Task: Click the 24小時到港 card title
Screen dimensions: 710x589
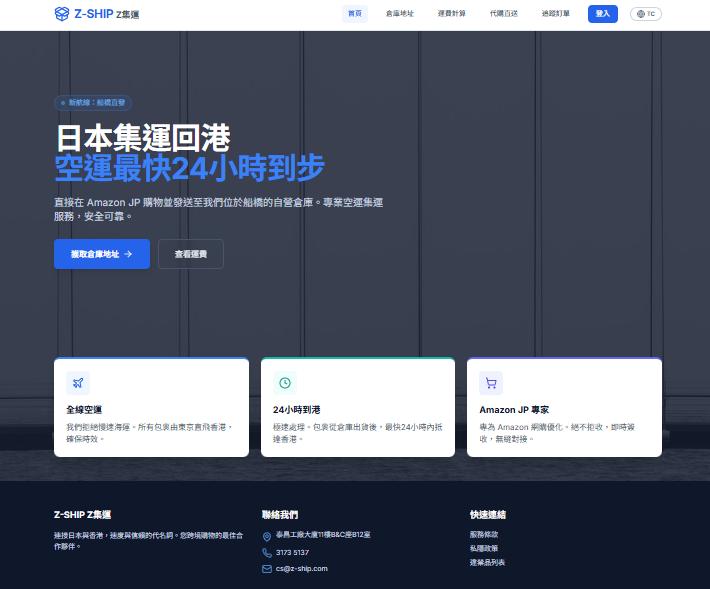Action: [297, 410]
